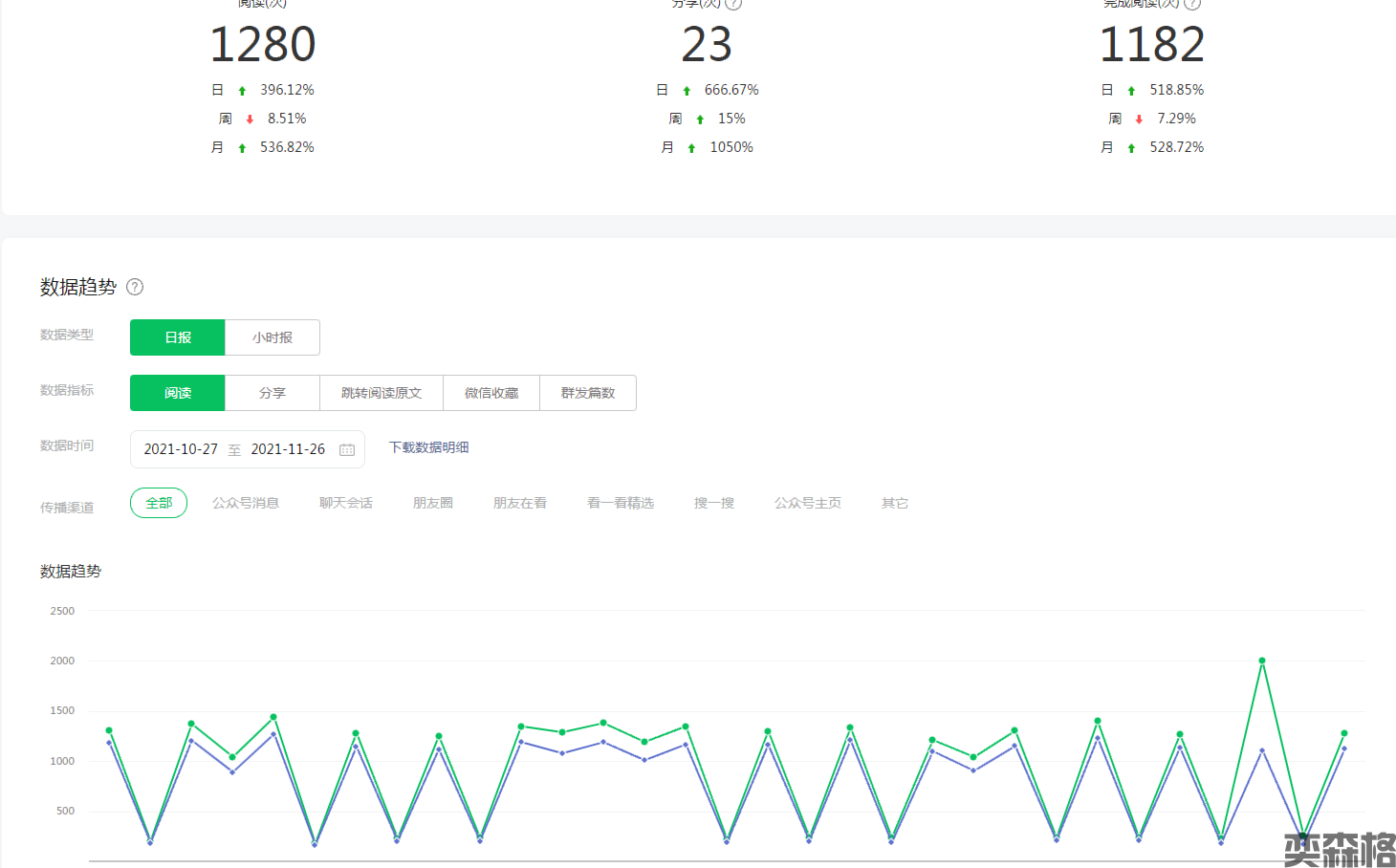Select the 日报 data type
The width and height of the screenshot is (1396, 868).
178,337
